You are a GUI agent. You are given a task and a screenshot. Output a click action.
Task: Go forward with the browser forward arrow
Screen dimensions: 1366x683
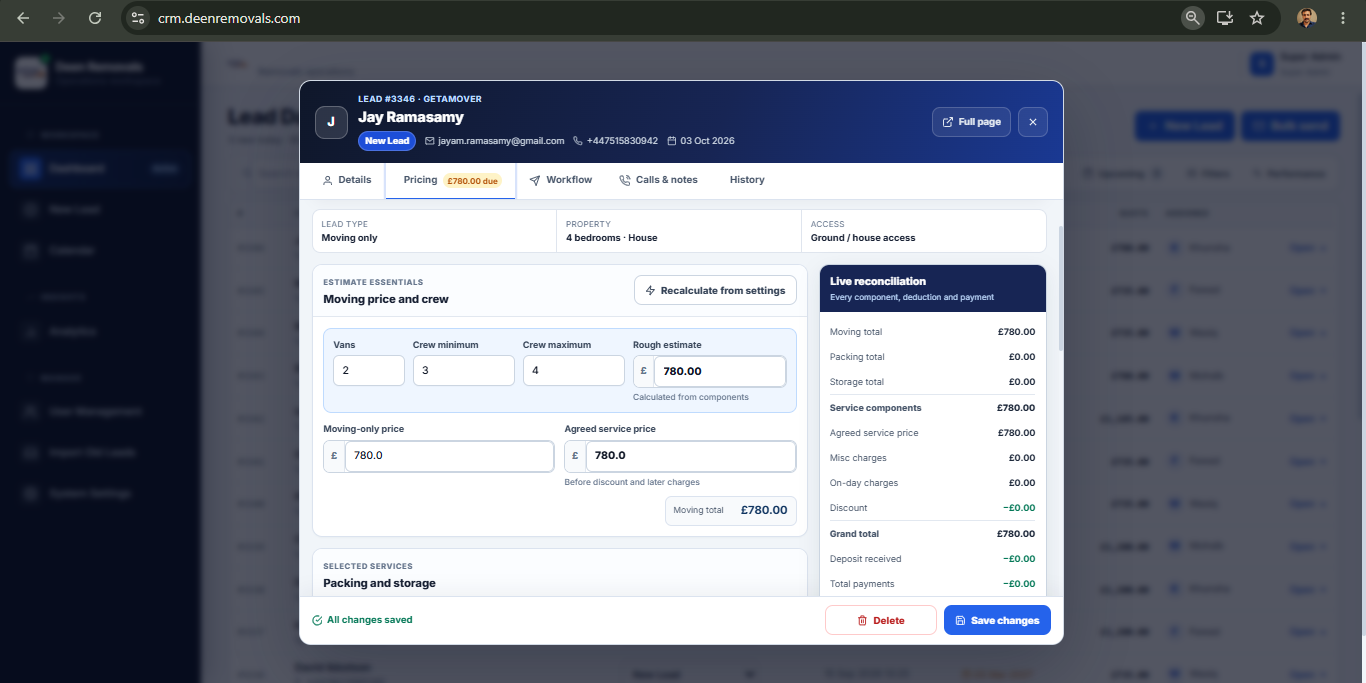(x=59, y=18)
